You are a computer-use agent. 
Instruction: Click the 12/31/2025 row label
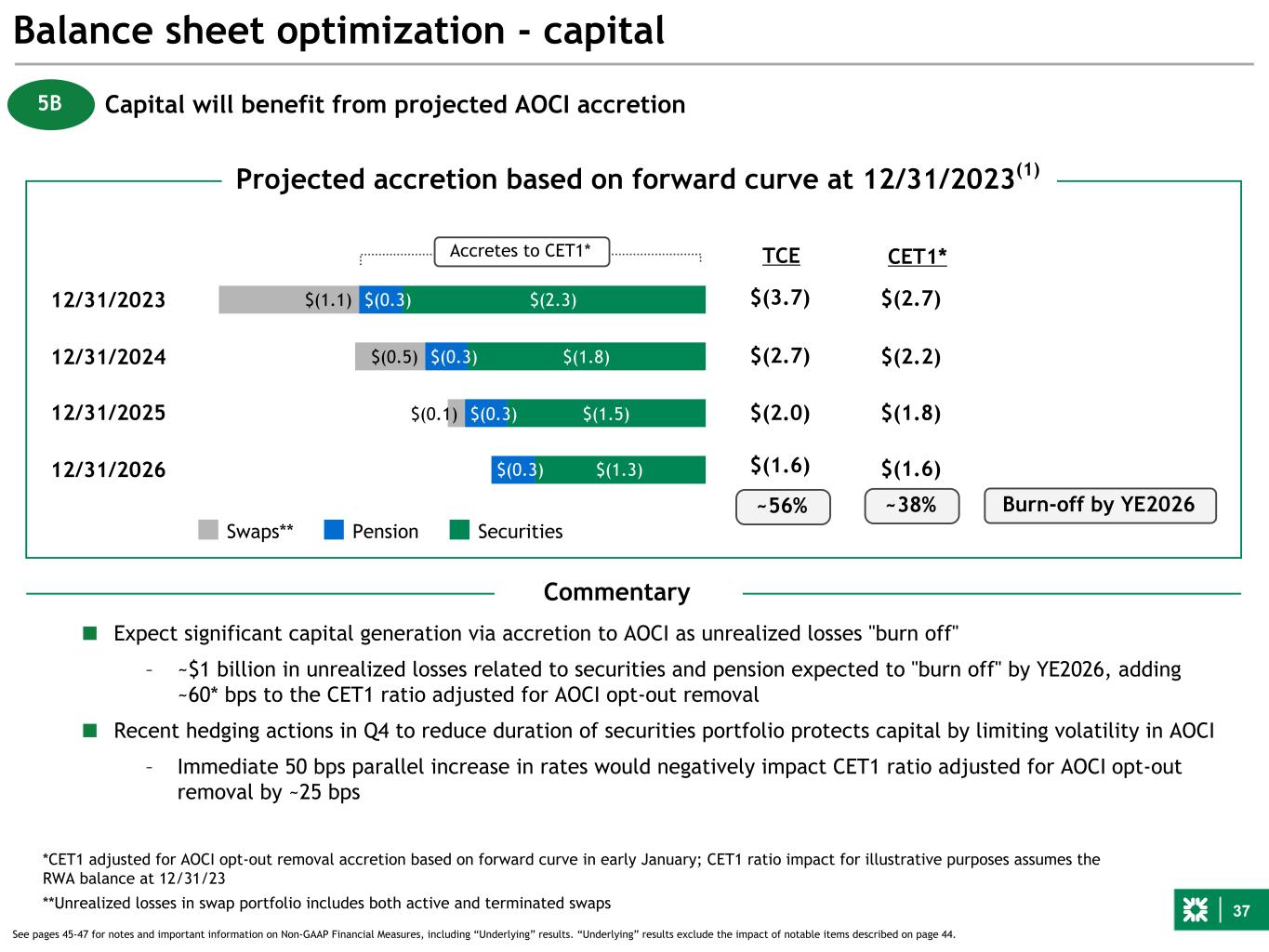[x=109, y=413]
